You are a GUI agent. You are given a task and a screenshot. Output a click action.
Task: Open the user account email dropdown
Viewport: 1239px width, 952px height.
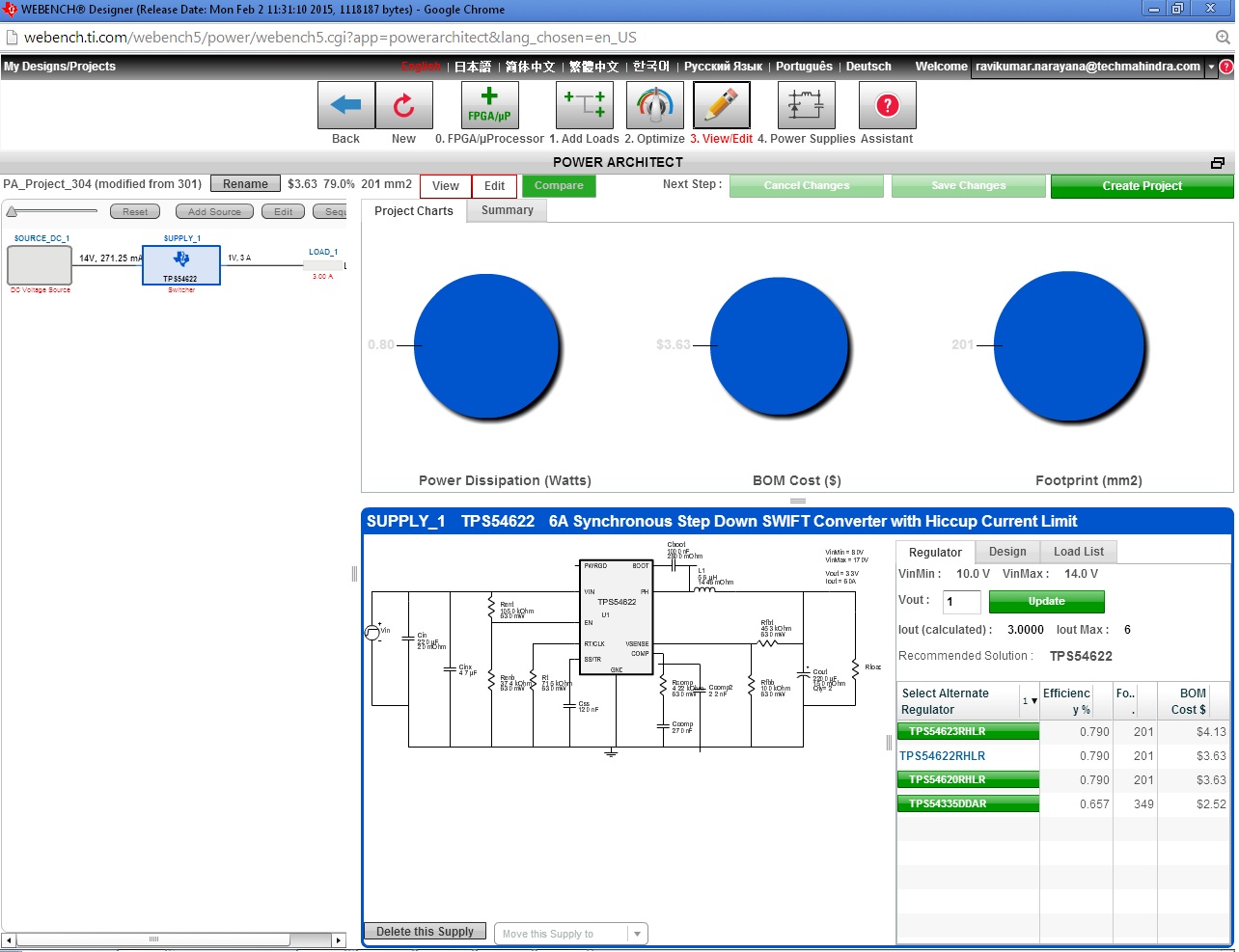coord(1211,67)
